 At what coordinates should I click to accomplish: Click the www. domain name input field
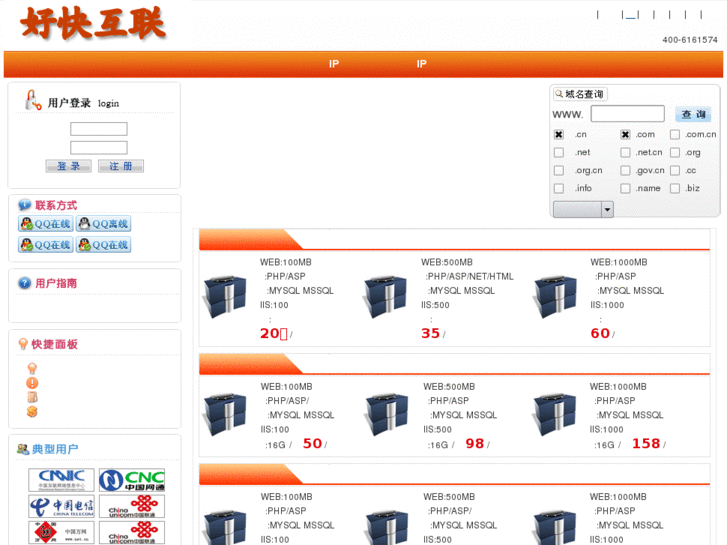tap(627, 114)
